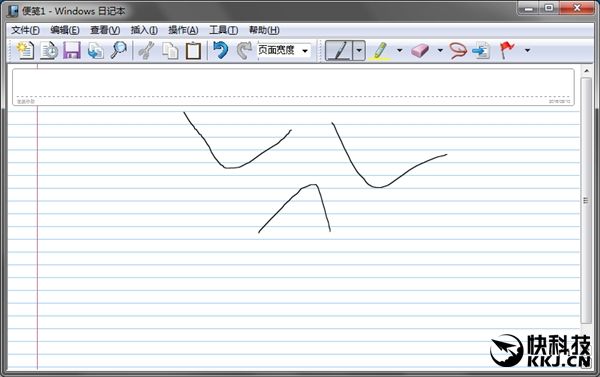Image resolution: width=600 pixels, height=377 pixels.
Task: Click the Cut scissors icon
Action: pyautogui.click(x=146, y=50)
